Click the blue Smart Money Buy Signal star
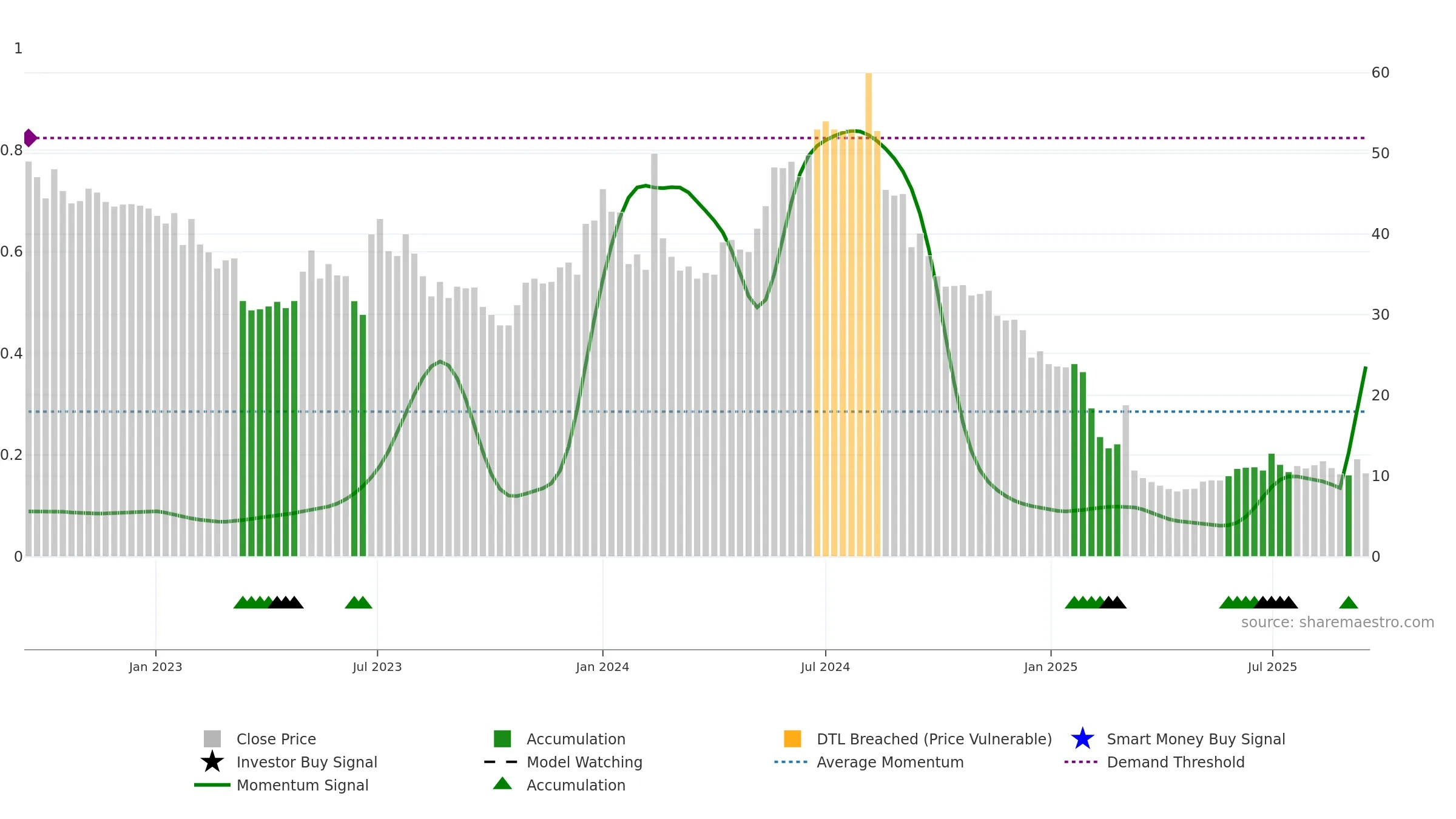This screenshot has height=819, width=1456. click(x=1082, y=738)
